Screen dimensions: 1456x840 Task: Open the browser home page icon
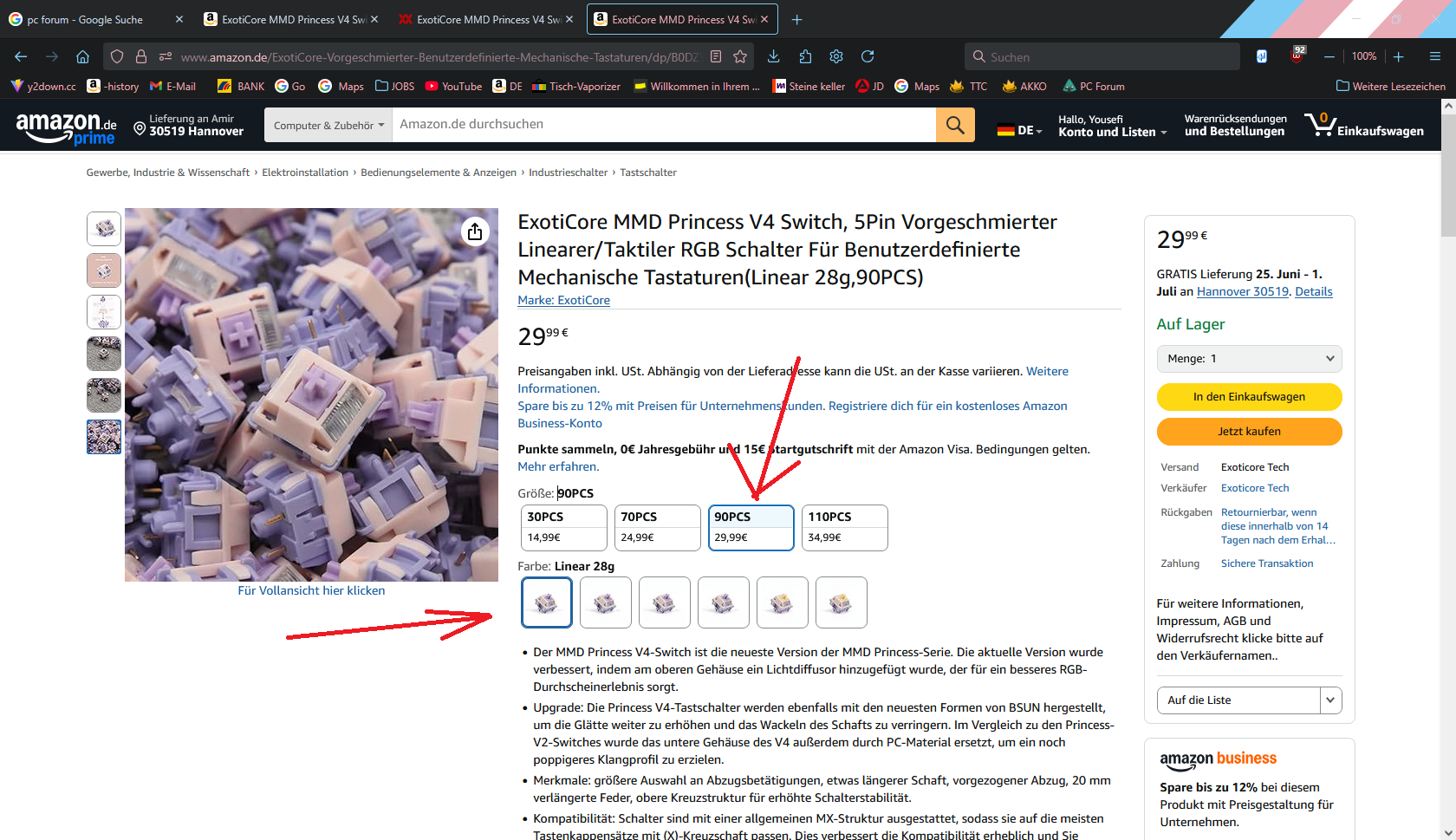coord(82,56)
